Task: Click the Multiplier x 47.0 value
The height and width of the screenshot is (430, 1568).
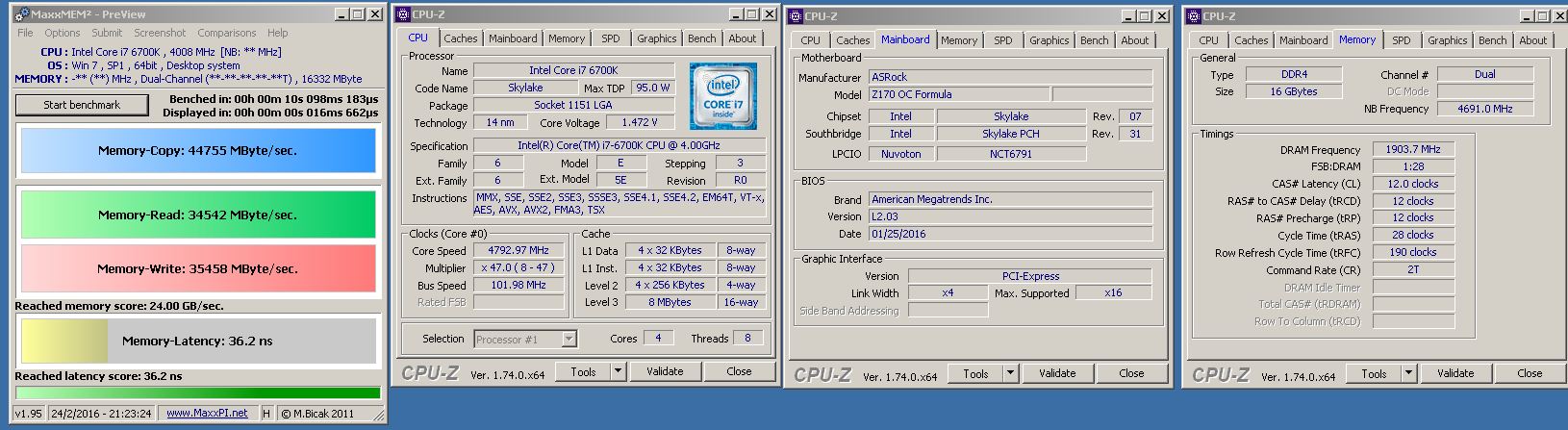Action: click(x=518, y=267)
